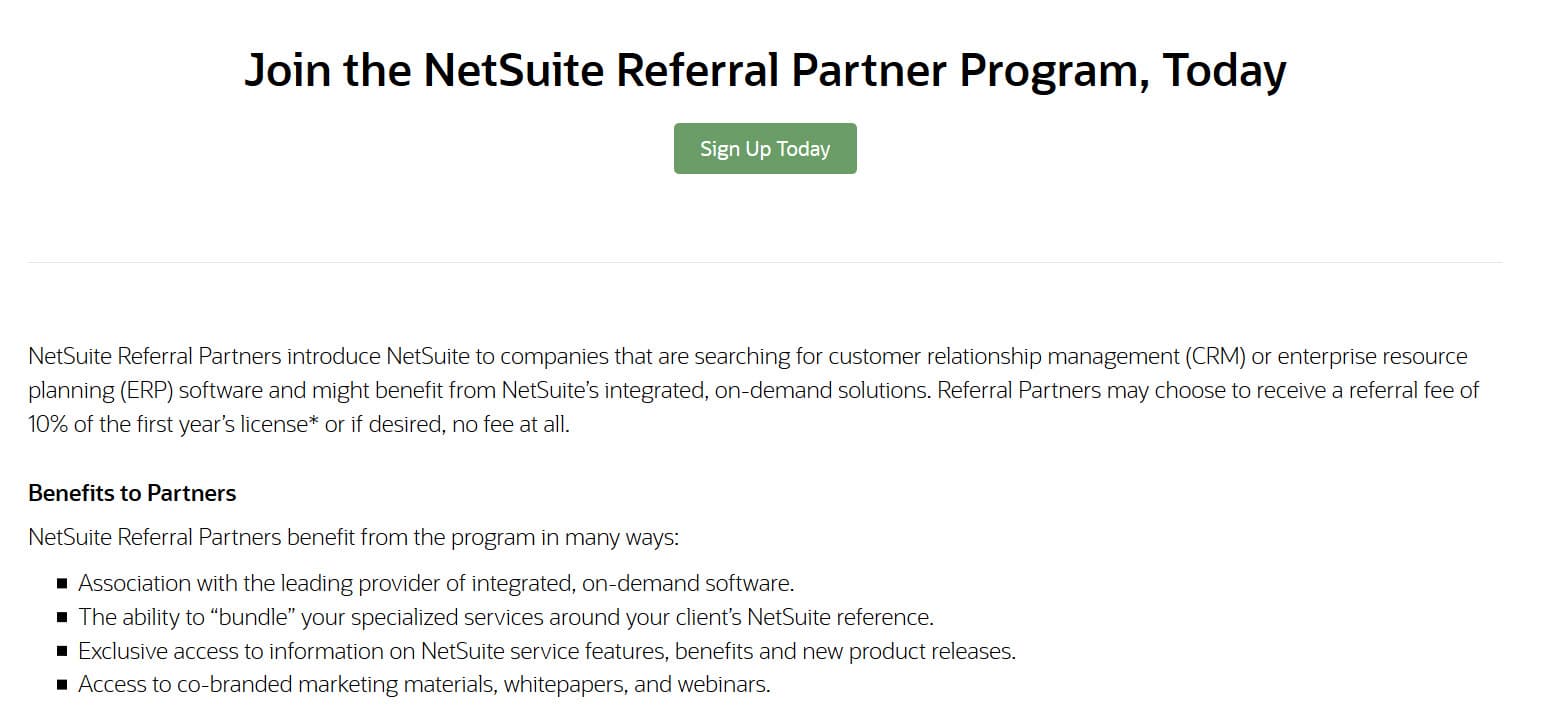
Task: Click the square bullet before "The ability to bundle"
Action: [x=62, y=617]
